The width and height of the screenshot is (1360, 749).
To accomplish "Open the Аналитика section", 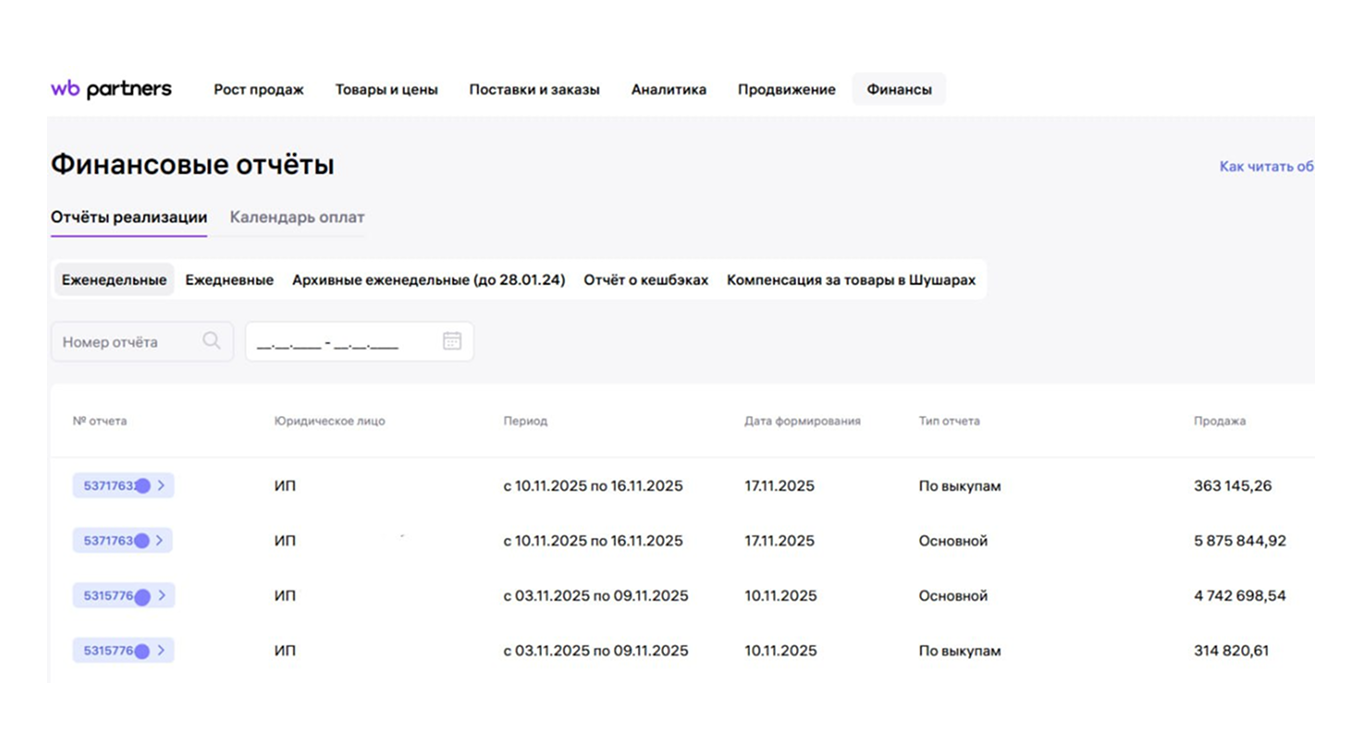I will [668, 89].
